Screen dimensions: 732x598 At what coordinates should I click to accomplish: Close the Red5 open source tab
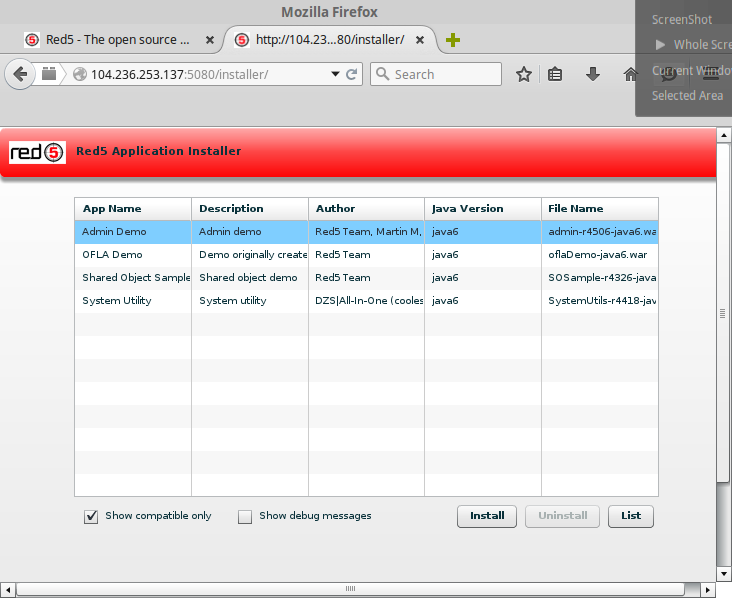point(210,40)
